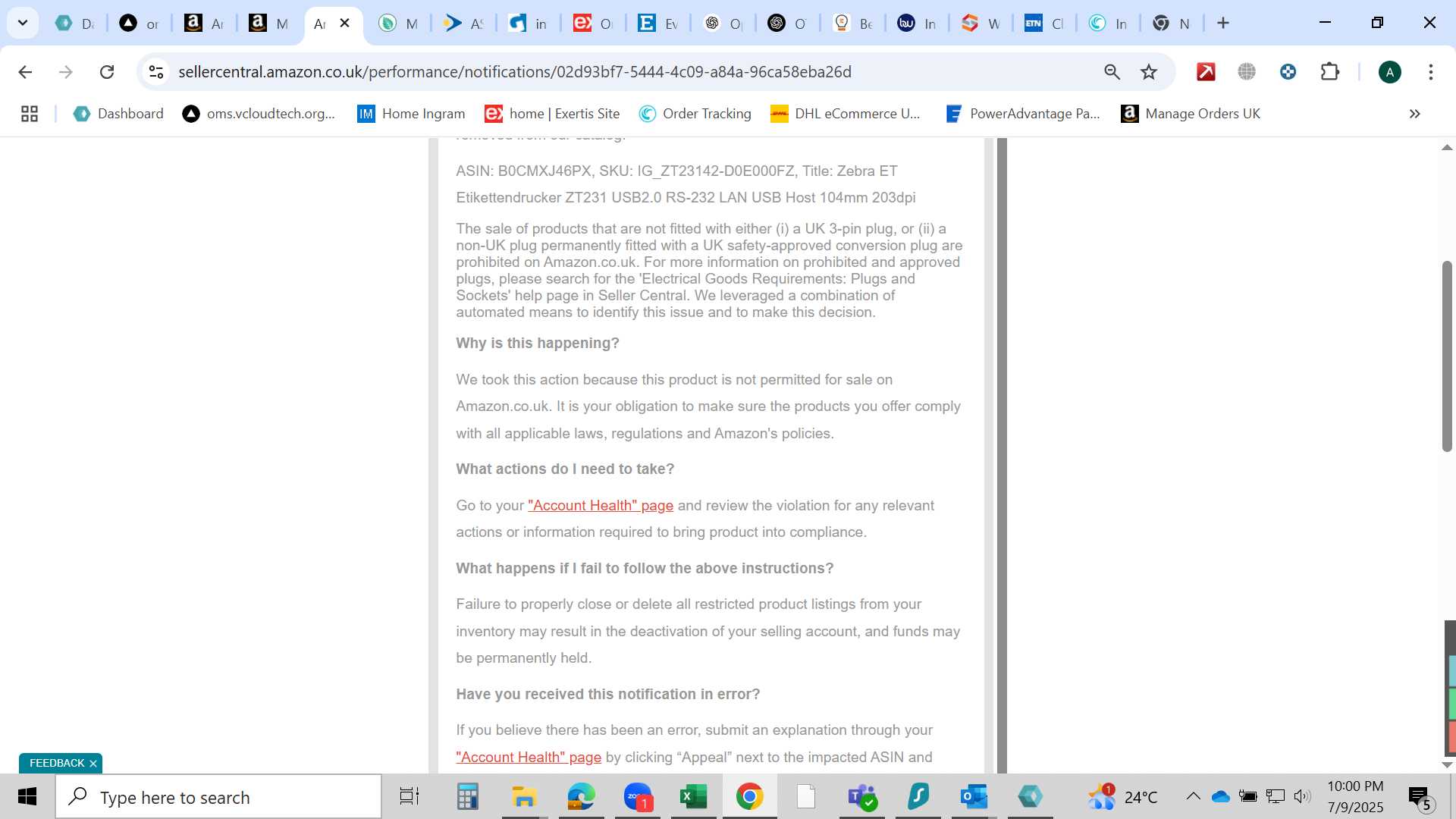Viewport: 1456px width, 819px height.
Task: Open File Explorer from taskbar
Action: 524,797
